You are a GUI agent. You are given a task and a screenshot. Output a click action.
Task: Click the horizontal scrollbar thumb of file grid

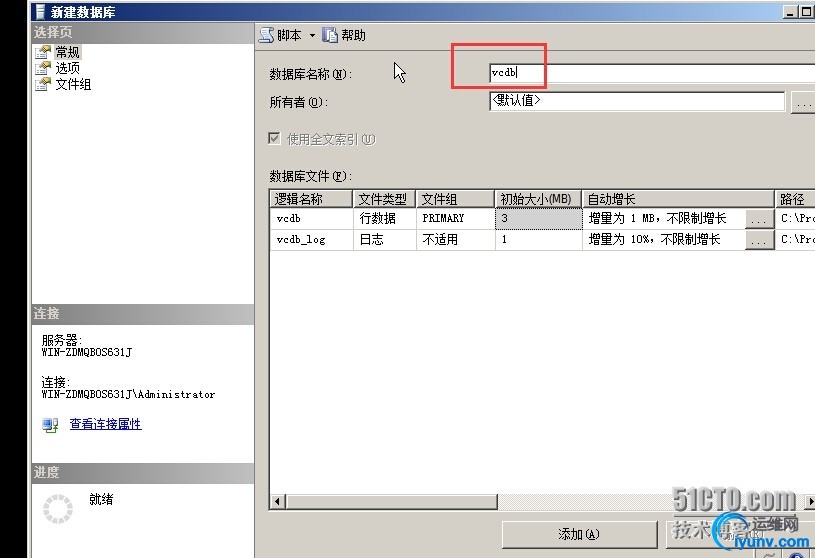point(391,501)
